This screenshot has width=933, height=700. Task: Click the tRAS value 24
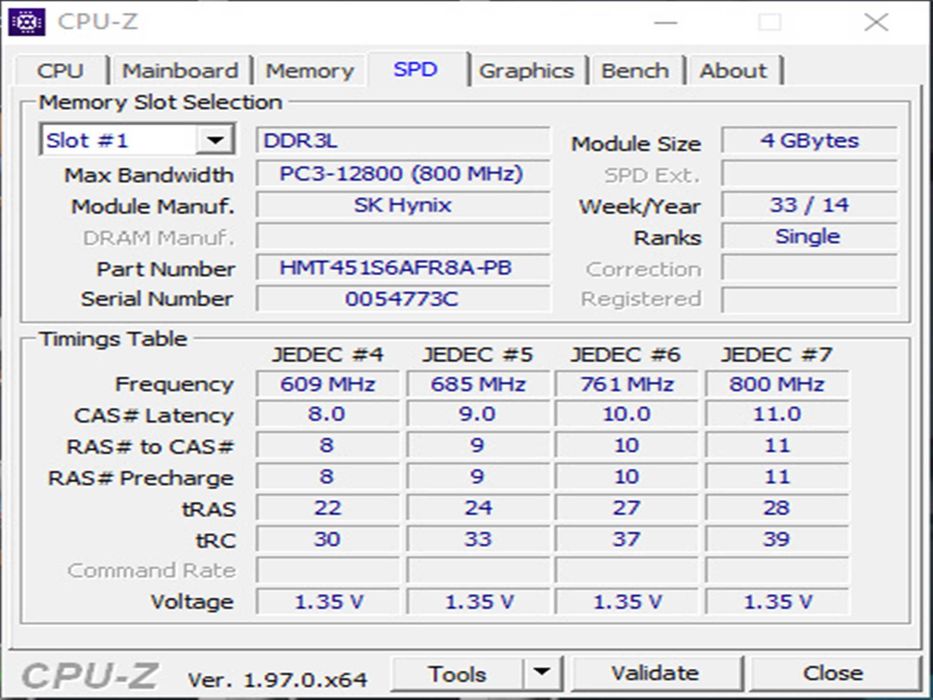pyautogui.click(x=478, y=508)
